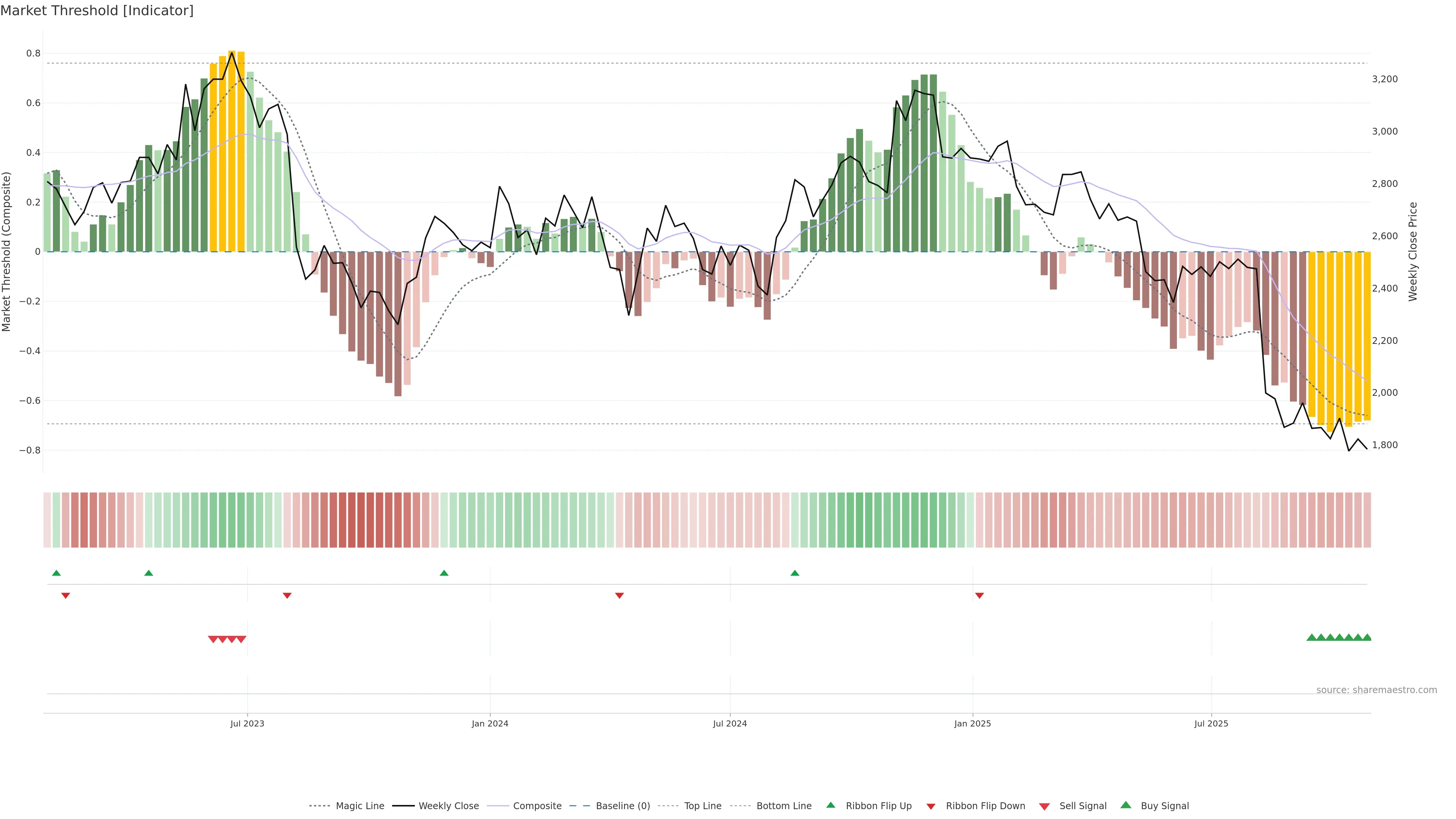Click the Baseline (0) legend label
Screen dimensions: 1456x819
pyautogui.click(x=623, y=806)
